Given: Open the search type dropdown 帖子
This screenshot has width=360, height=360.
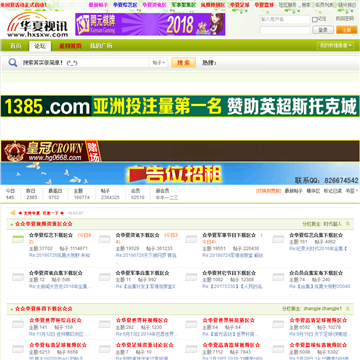Looking at the screenshot, I should pos(159,63).
